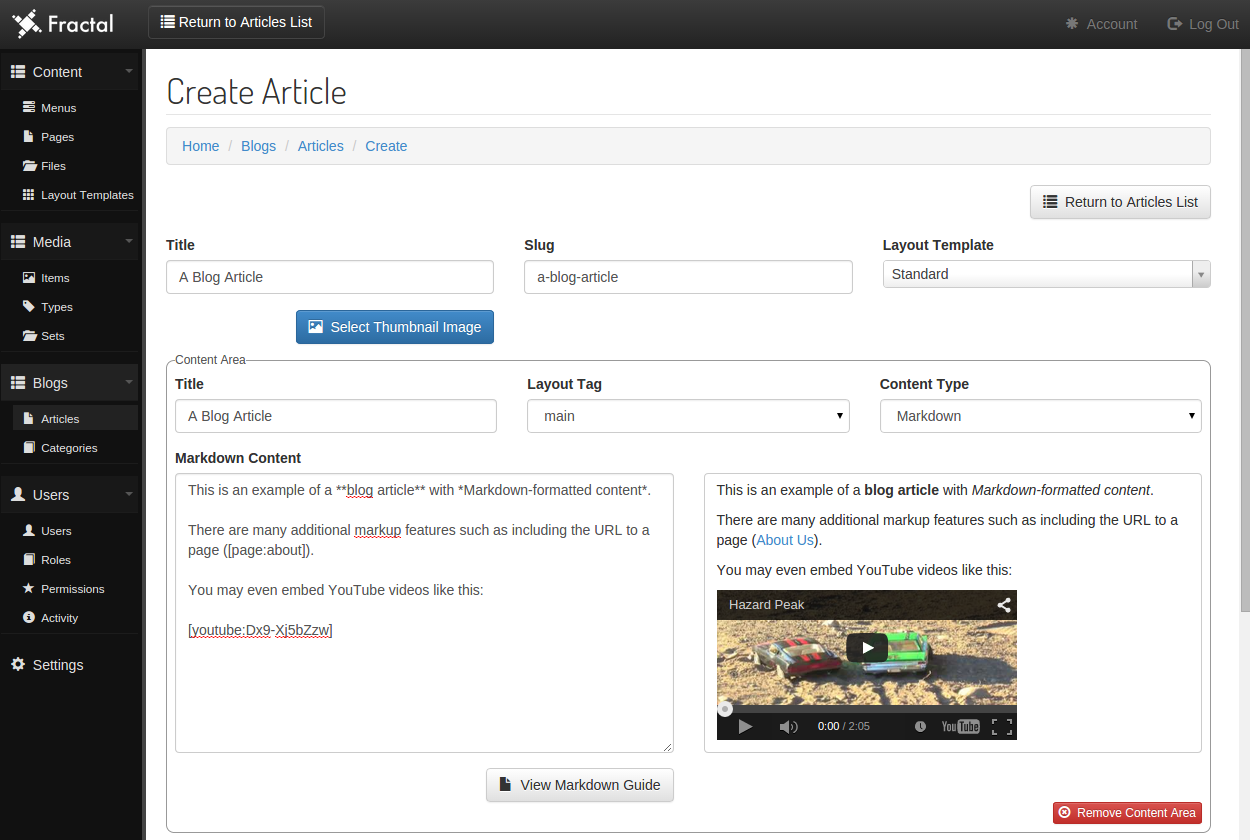Play the Hazard Peak video
1250x840 pixels.
(x=866, y=647)
